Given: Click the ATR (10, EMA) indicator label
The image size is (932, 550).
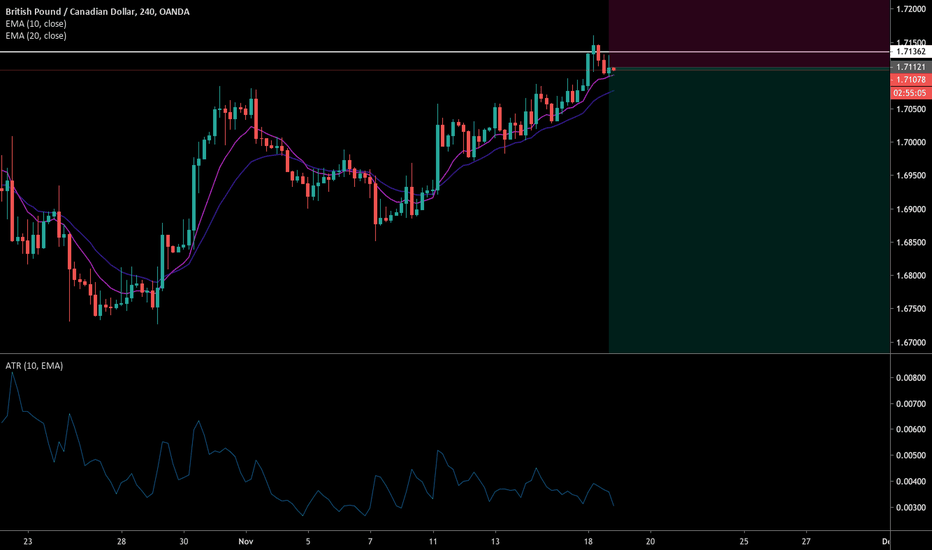Looking at the screenshot, I should click(32, 366).
